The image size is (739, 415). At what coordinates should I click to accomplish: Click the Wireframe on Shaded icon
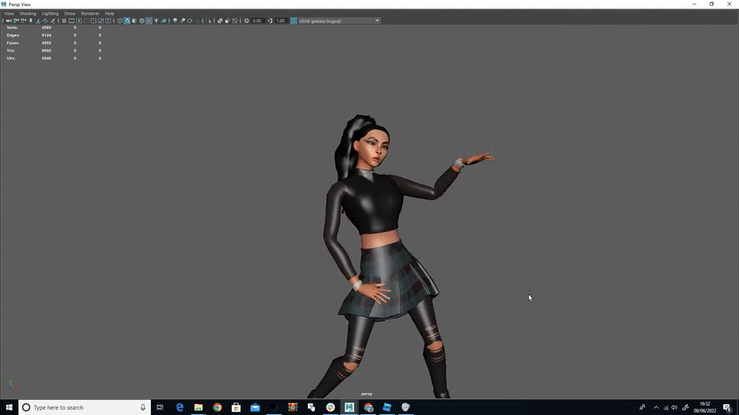click(x=142, y=21)
